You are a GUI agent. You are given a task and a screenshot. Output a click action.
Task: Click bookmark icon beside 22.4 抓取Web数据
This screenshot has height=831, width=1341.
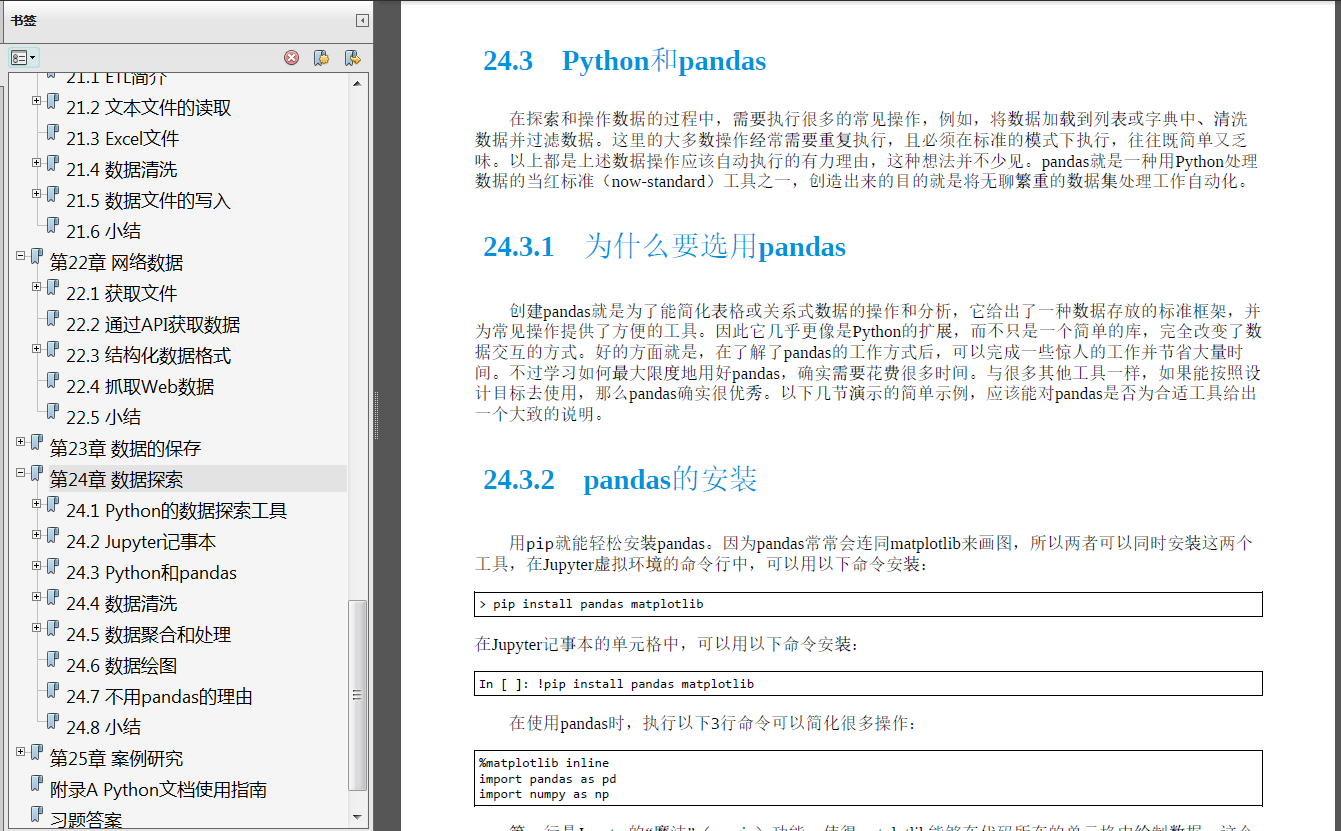(x=53, y=381)
